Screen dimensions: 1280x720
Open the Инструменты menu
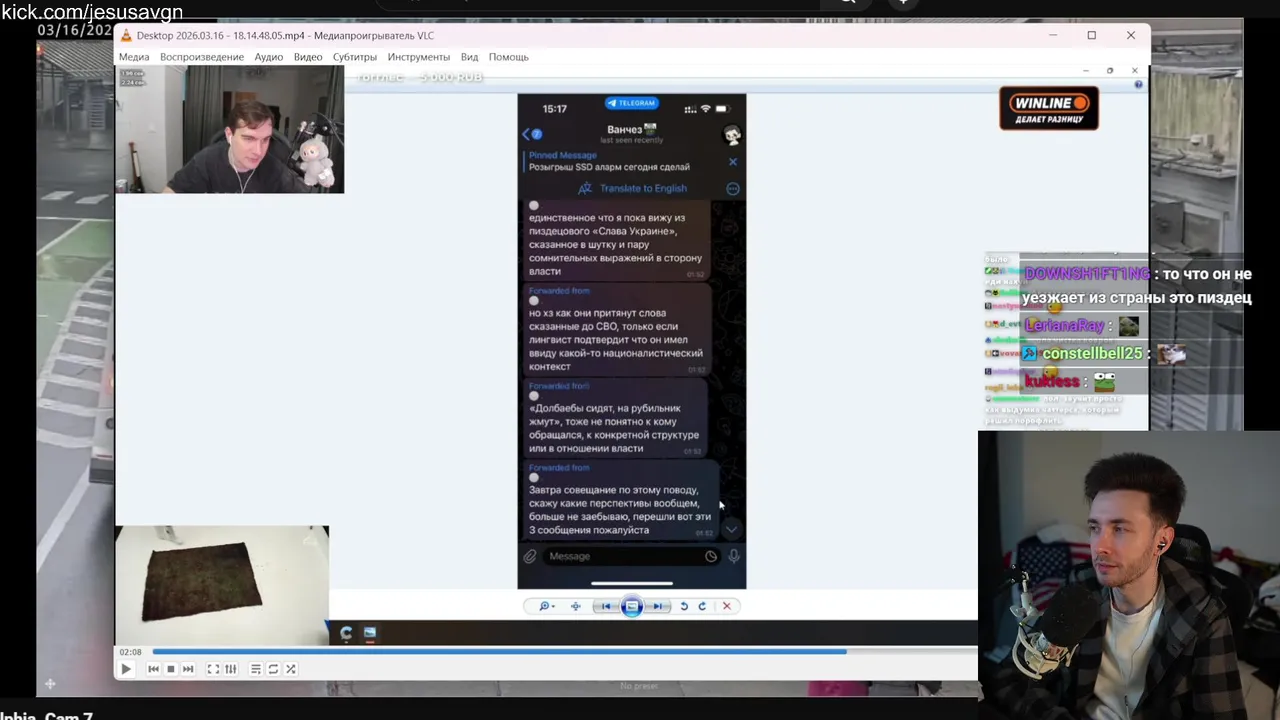coord(419,57)
